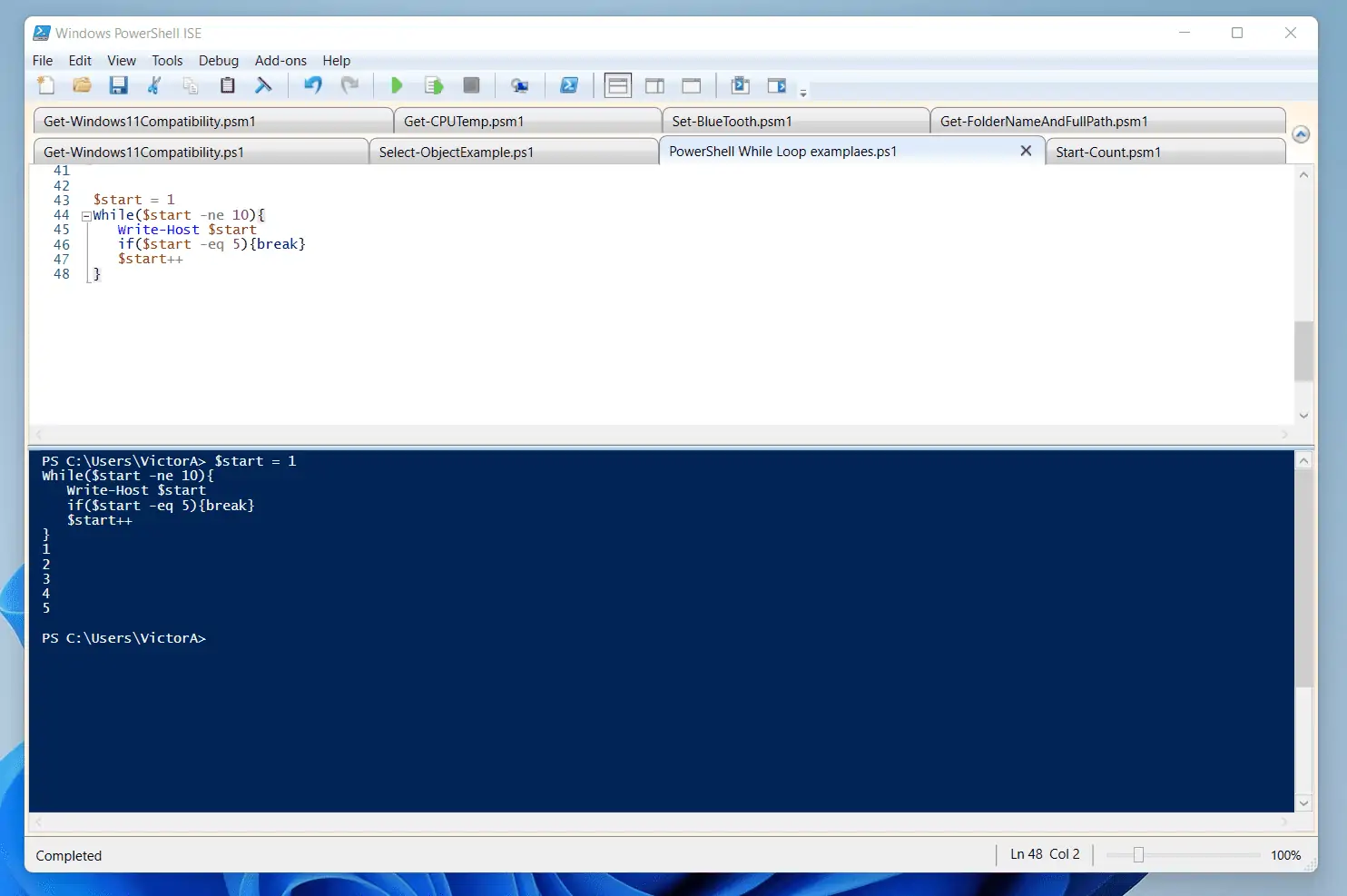Click the Run Selection icon
Screen dimensions: 1347x896
click(x=433, y=85)
